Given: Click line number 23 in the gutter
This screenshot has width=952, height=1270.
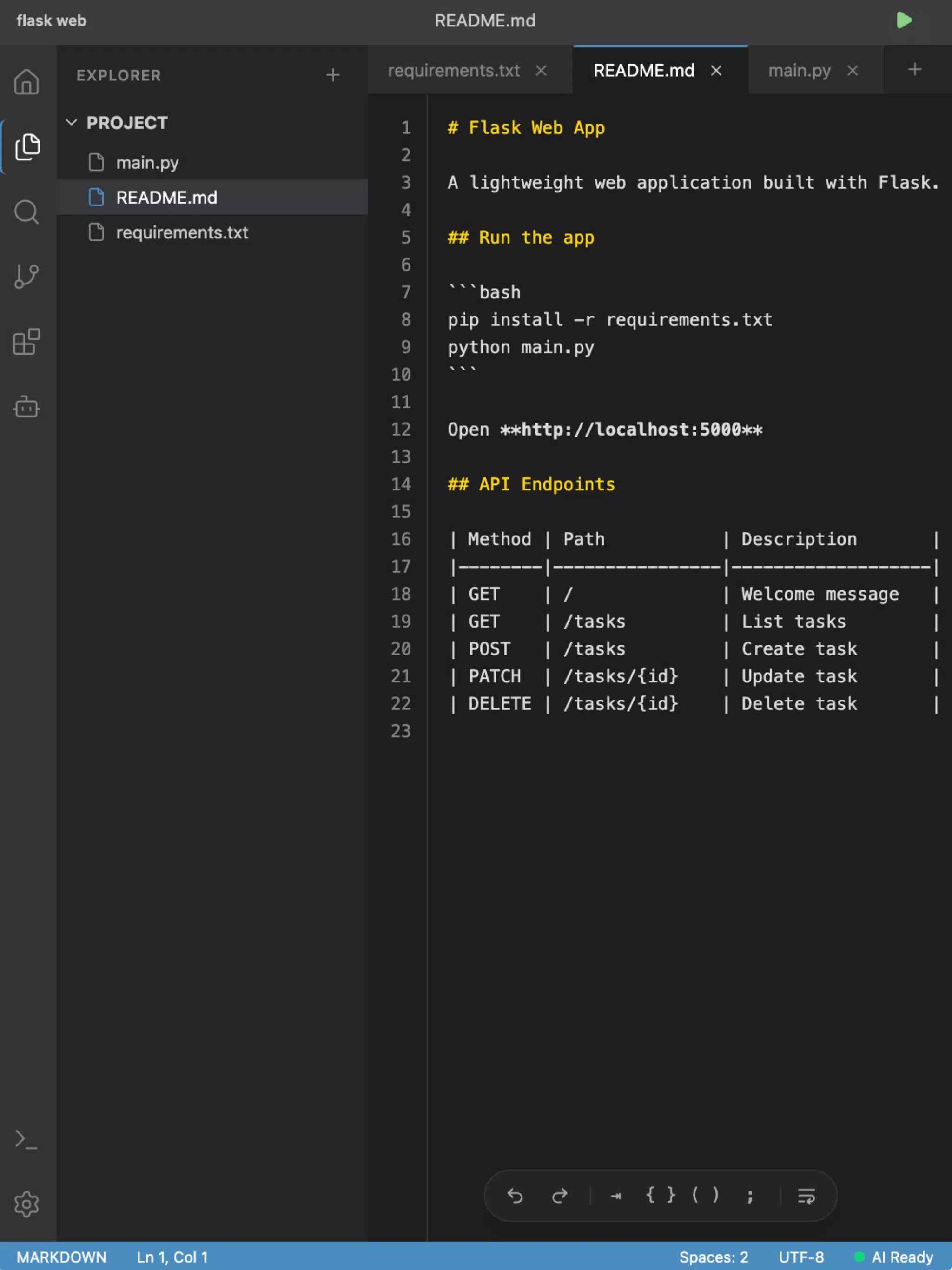Looking at the screenshot, I should click(401, 731).
